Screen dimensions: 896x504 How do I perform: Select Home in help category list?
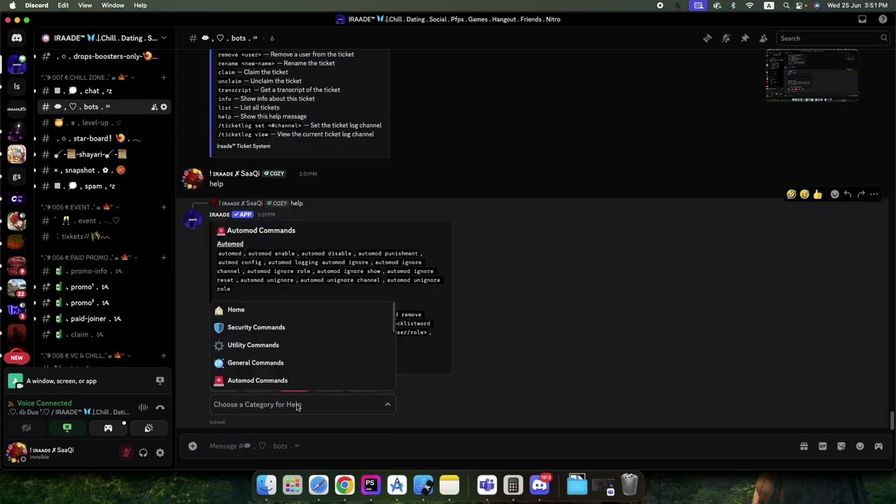[303, 310]
